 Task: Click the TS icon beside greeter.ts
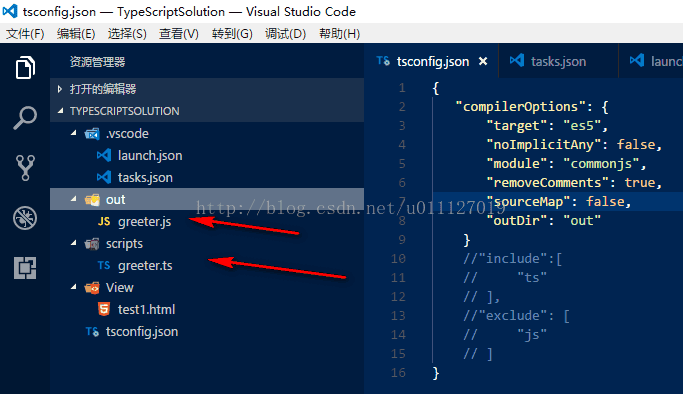point(104,266)
